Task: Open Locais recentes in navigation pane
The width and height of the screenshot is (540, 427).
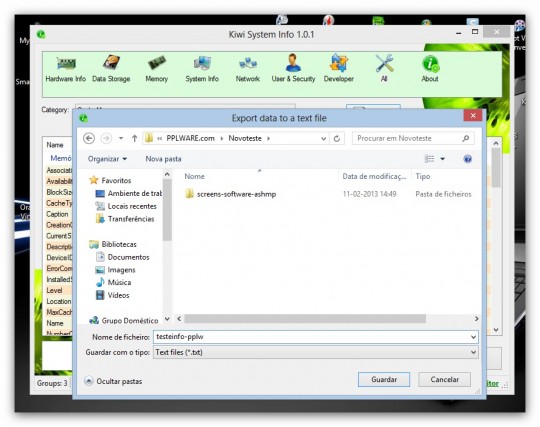Action: (126, 206)
